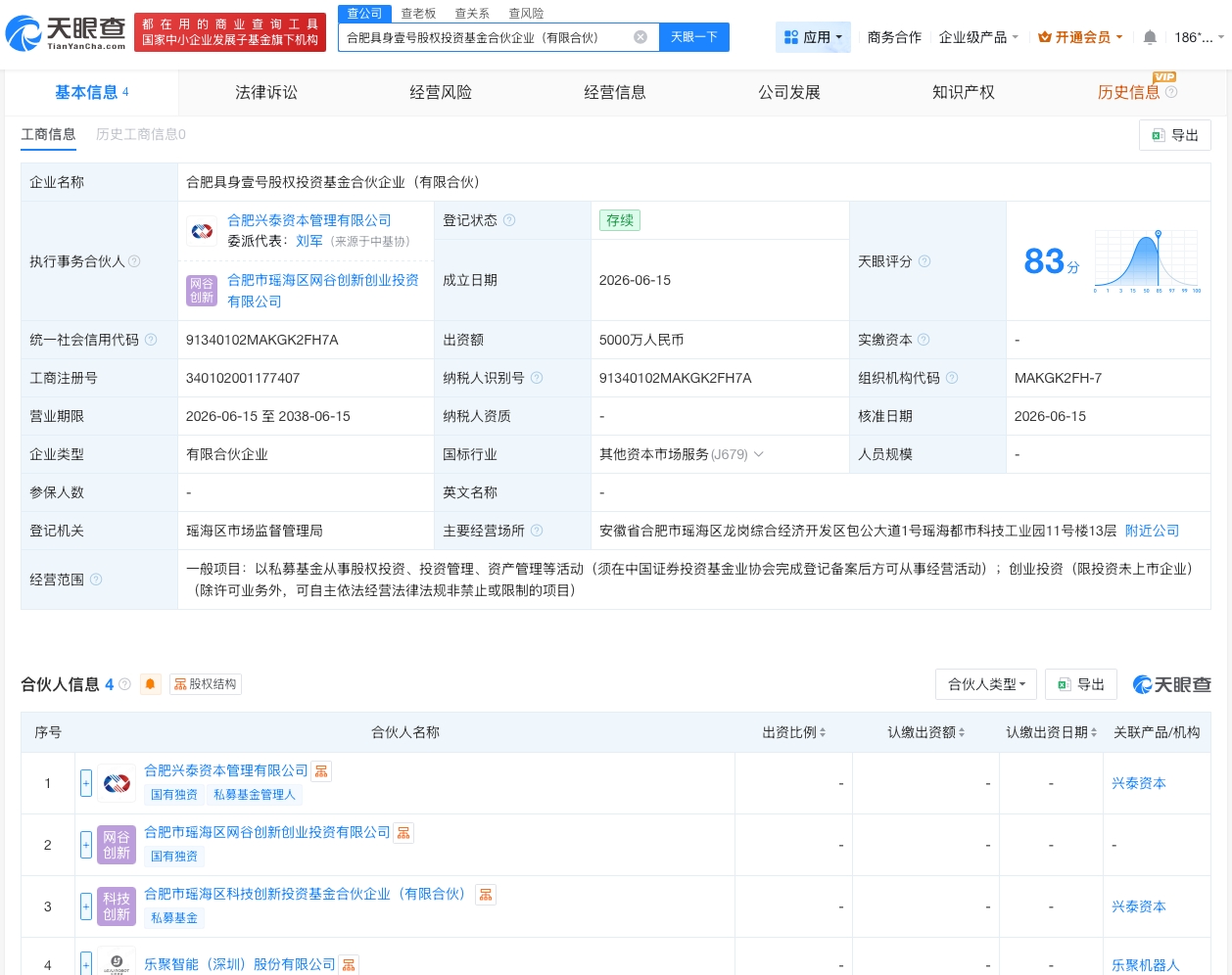Click help icon next to 合伙人信息 count
Image resolution: width=1232 pixels, height=975 pixels.
pos(124,684)
